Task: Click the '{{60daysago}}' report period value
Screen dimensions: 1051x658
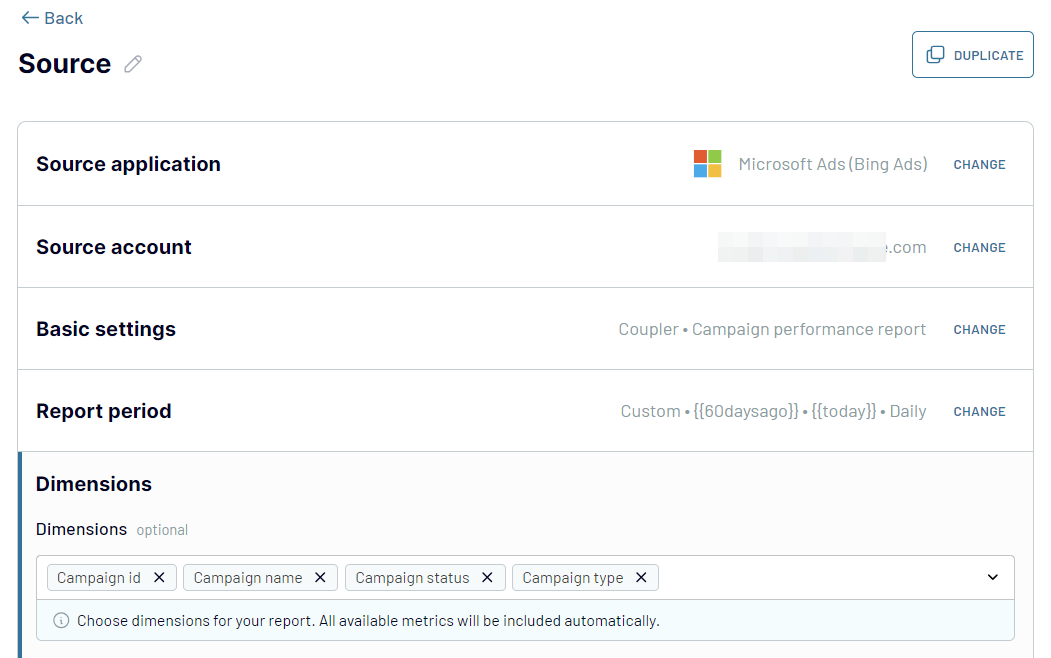Action: 746,411
